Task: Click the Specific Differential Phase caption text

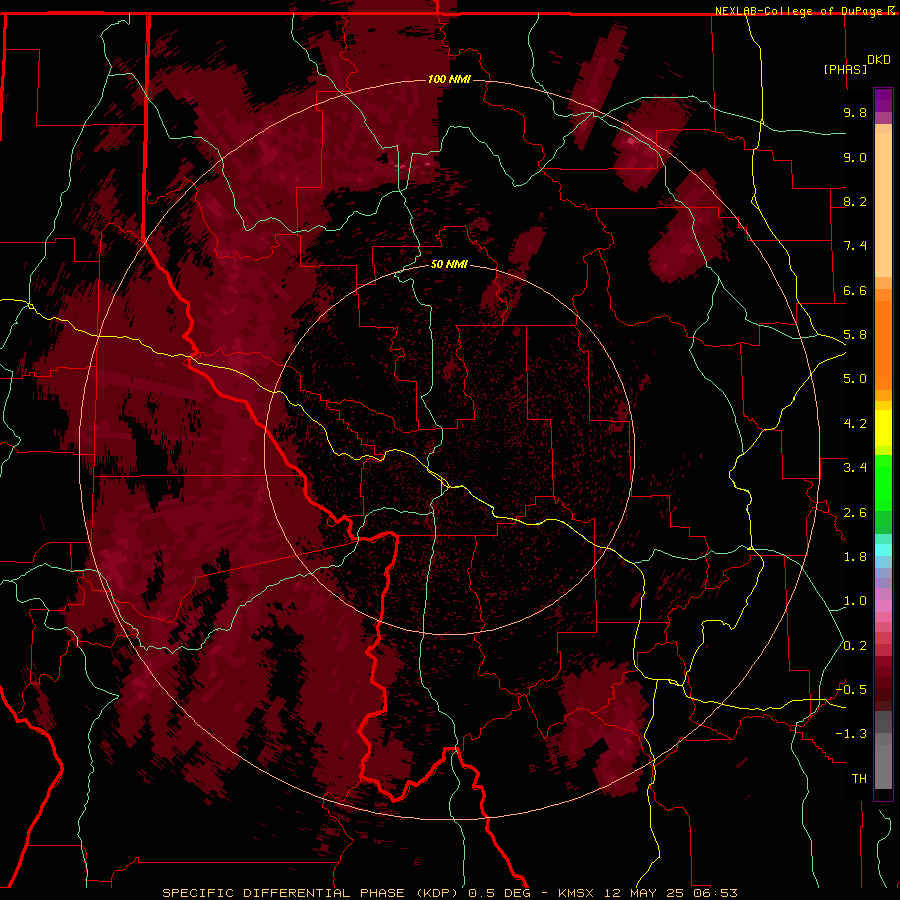Action: [449, 893]
